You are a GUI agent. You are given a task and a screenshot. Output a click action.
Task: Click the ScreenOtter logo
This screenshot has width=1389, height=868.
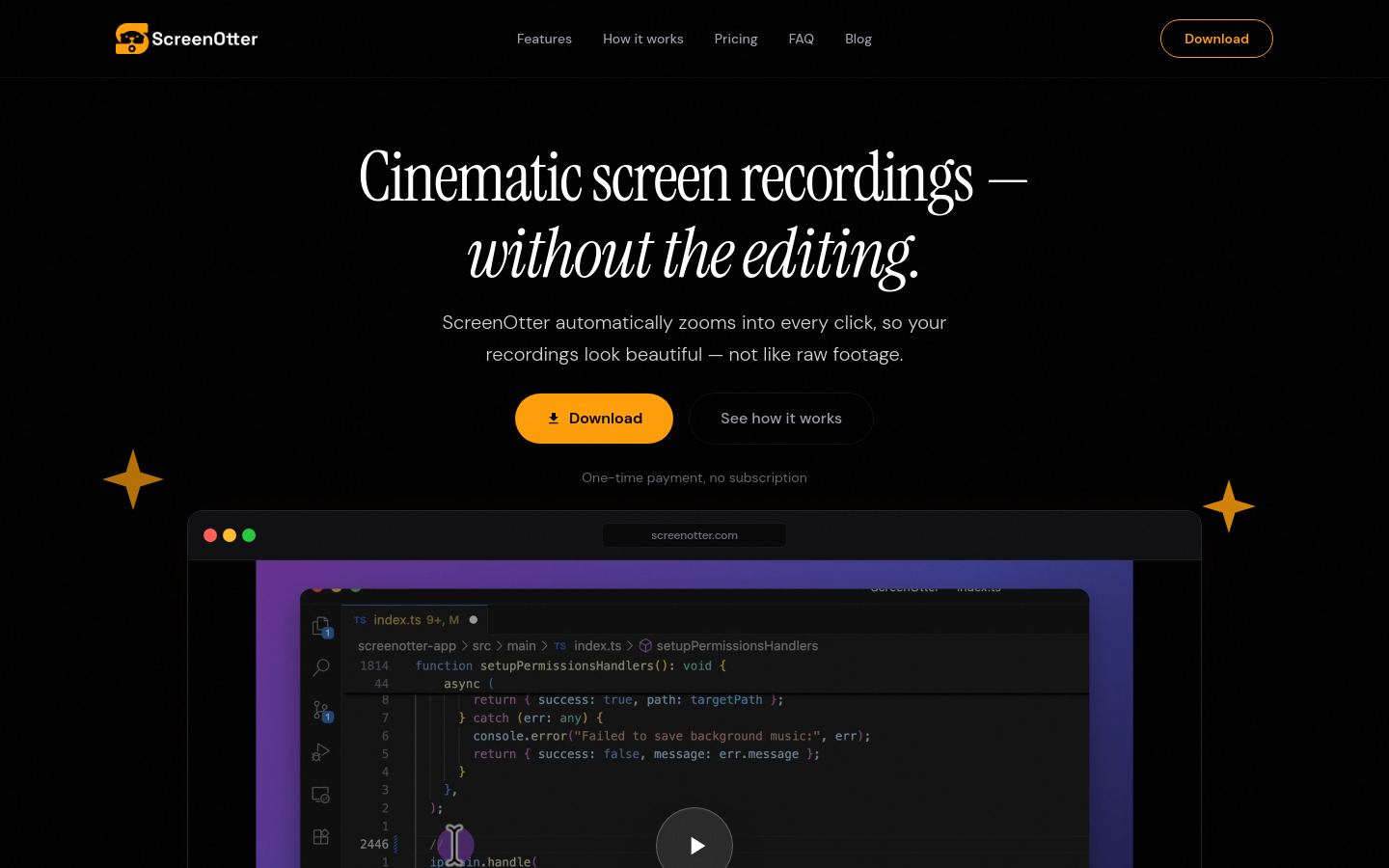(x=186, y=39)
